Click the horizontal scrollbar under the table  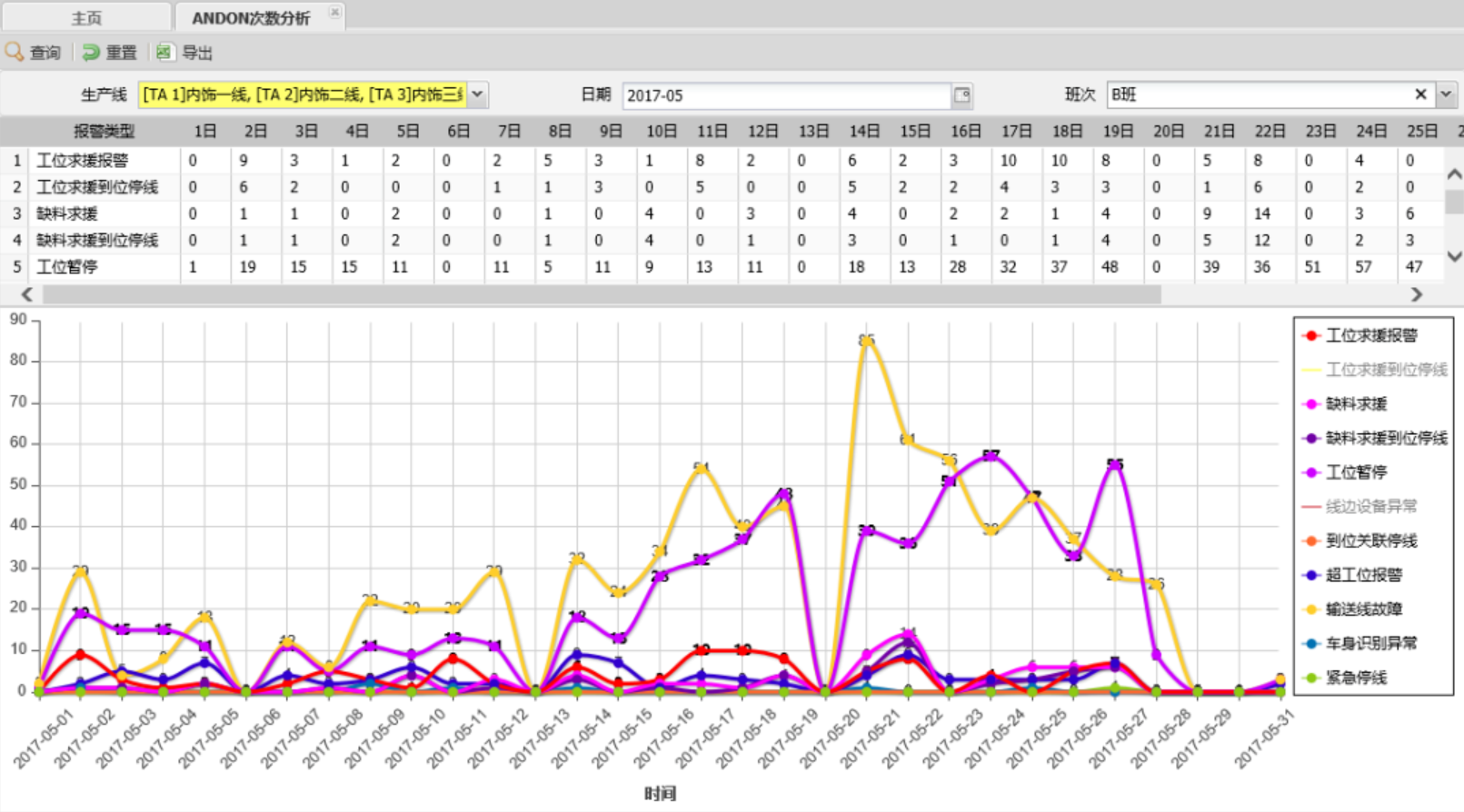point(600,294)
